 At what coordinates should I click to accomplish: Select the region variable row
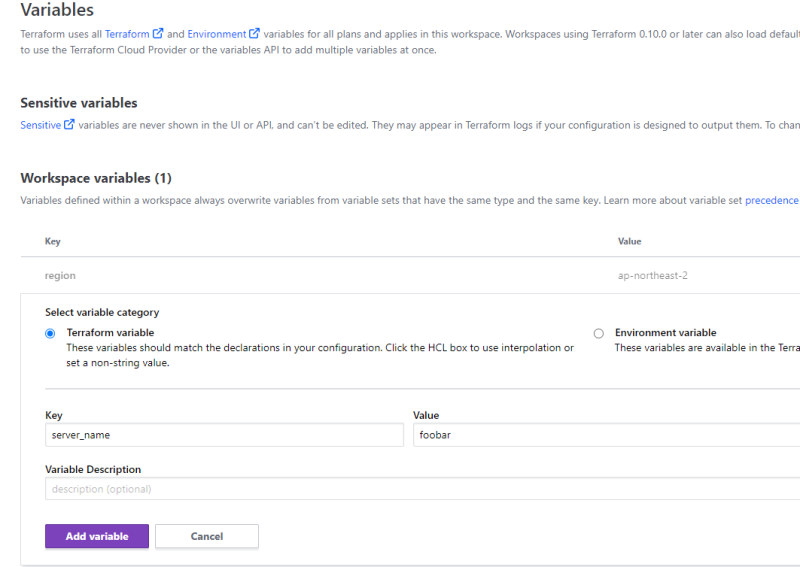[60, 275]
